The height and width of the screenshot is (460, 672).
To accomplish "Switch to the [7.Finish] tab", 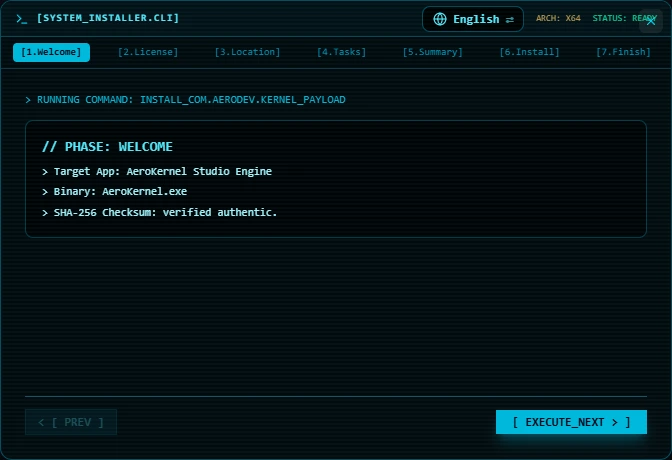I will click(x=623, y=52).
